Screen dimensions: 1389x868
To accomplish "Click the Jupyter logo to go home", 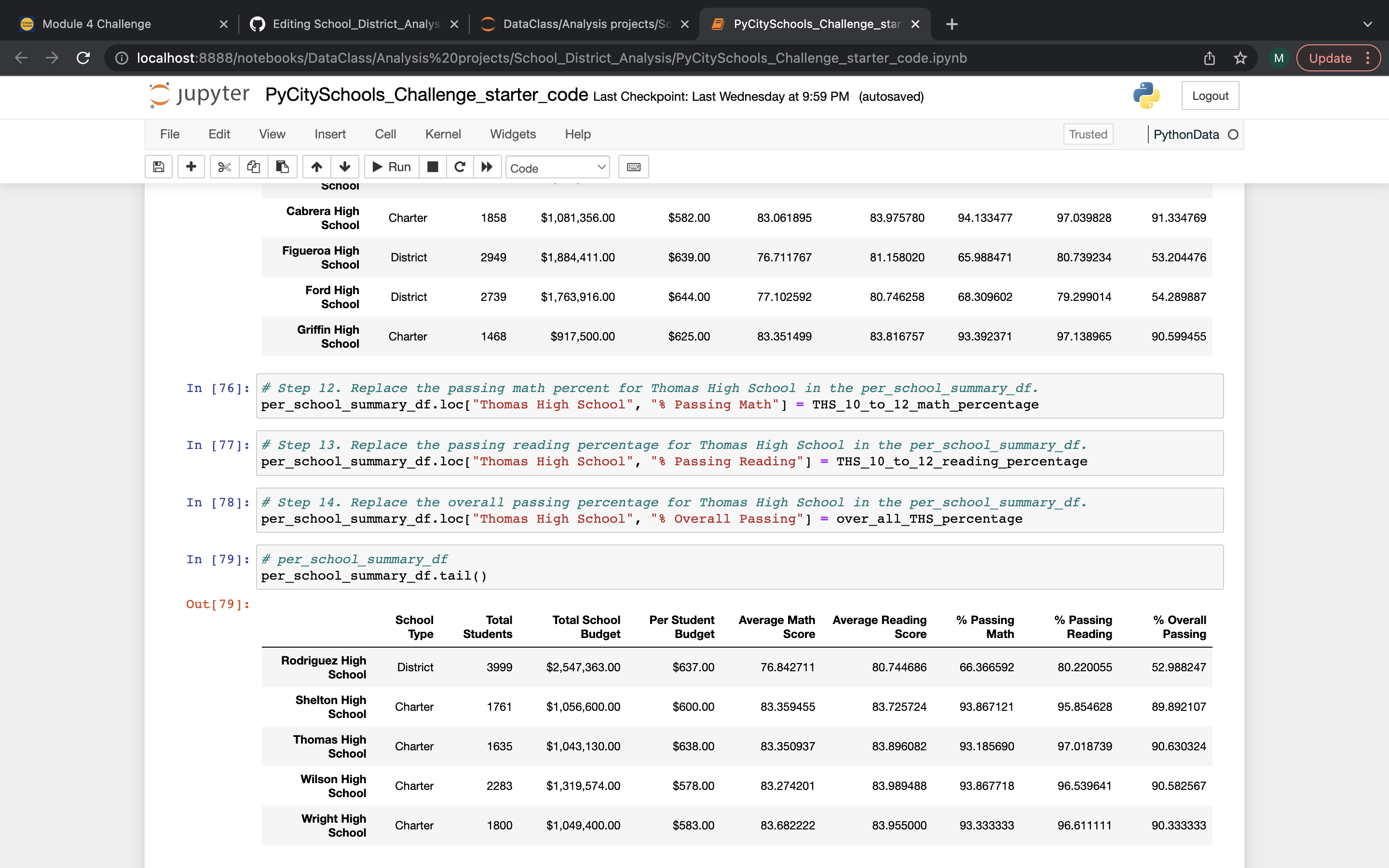I will click(198, 95).
